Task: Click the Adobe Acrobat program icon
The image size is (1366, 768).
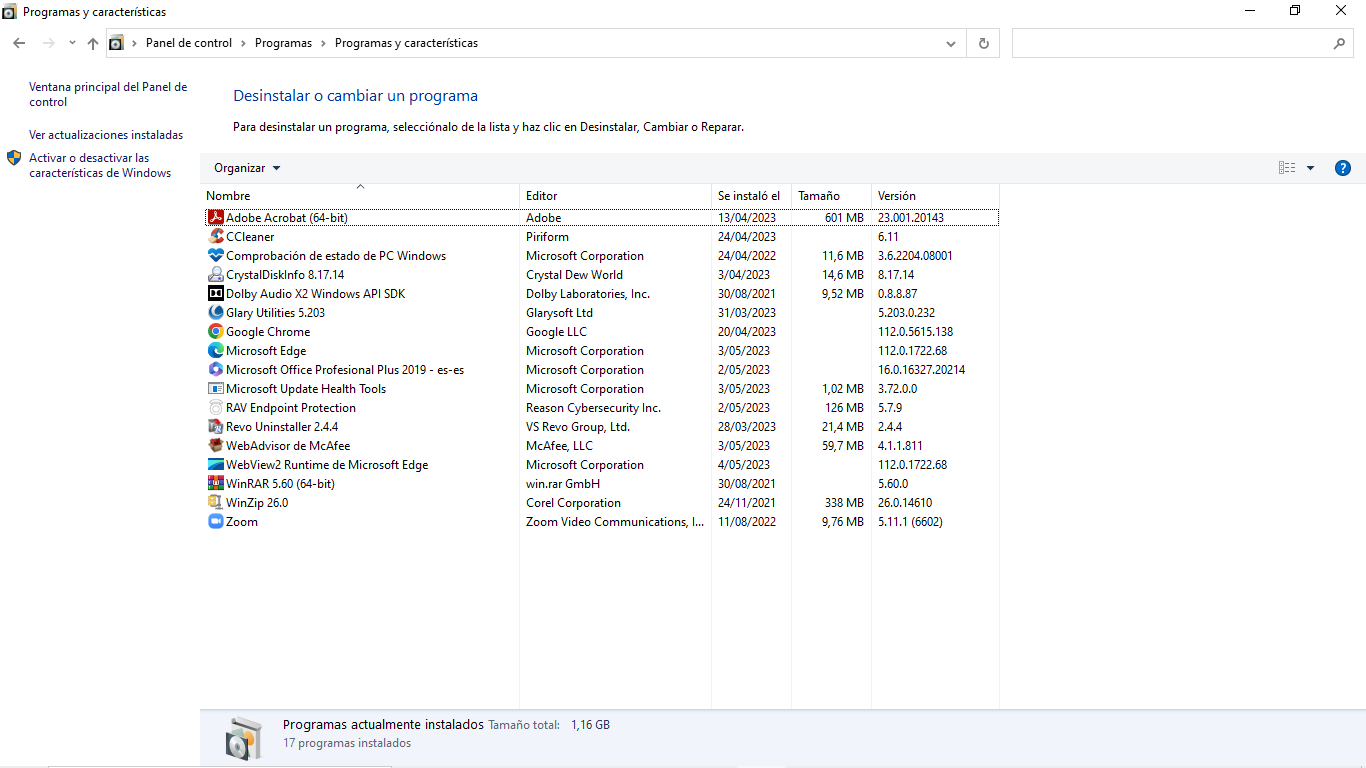Action: tap(215, 217)
